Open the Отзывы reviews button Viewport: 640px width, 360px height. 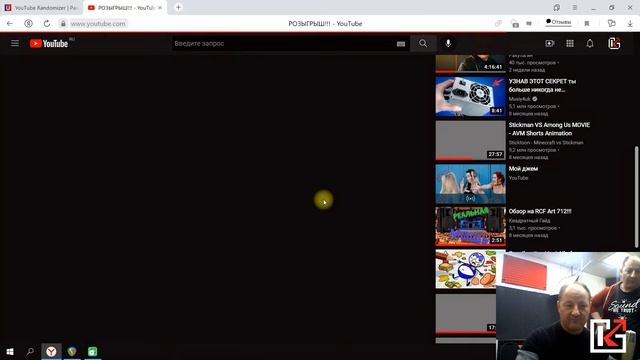point(558,22)
